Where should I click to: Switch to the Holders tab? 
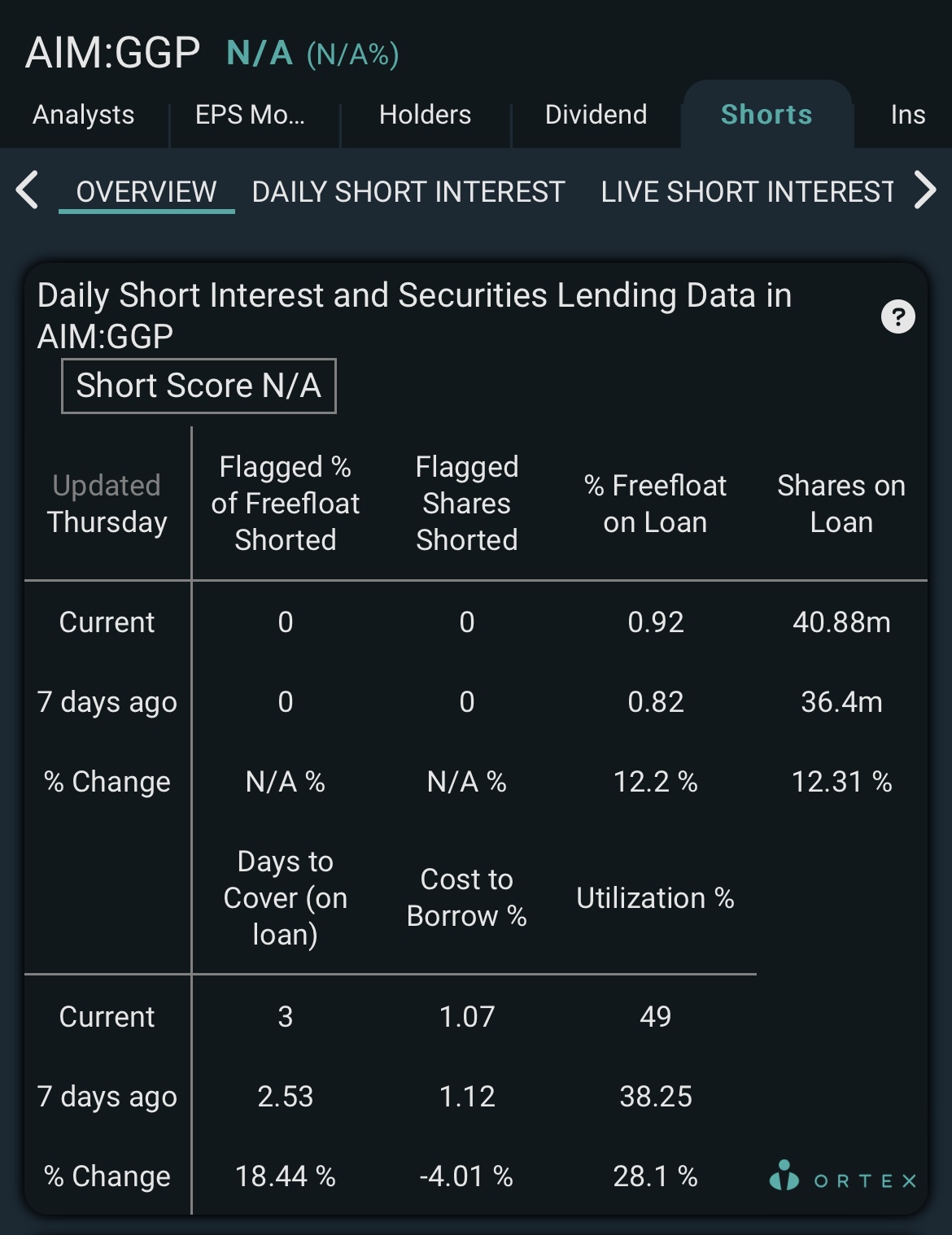point(425,115)
